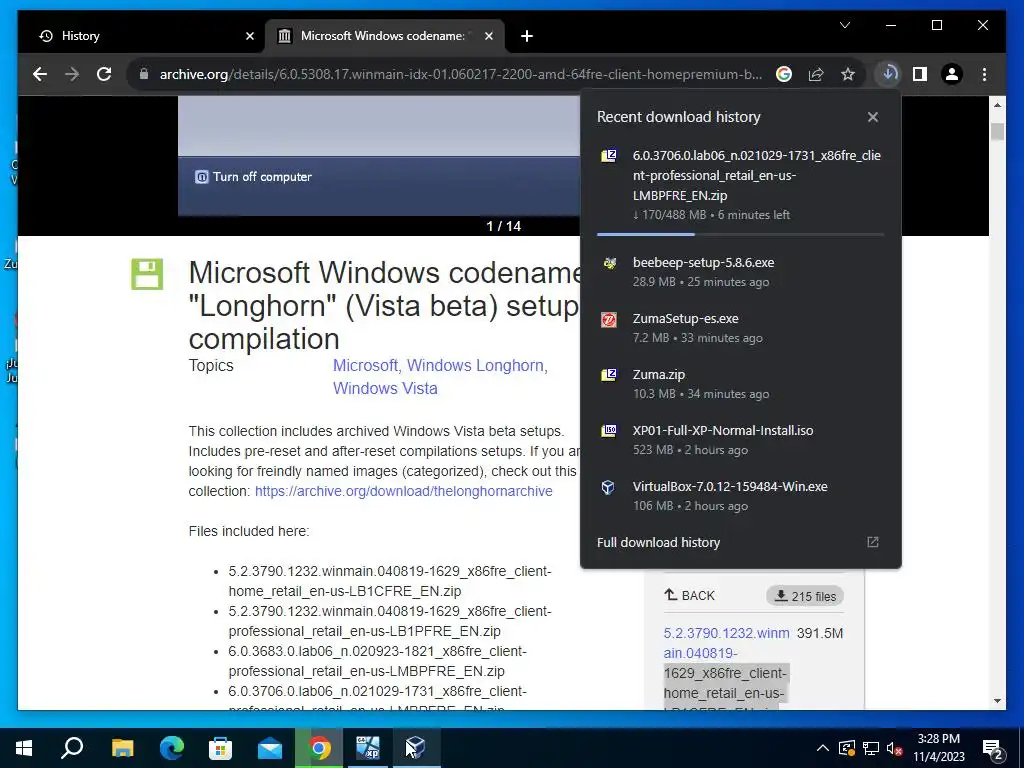The width and height of the screenshot is (1024, 768).
Task: Select the in-progress LMBPFRE_EN.zip download
Action: 741,185
